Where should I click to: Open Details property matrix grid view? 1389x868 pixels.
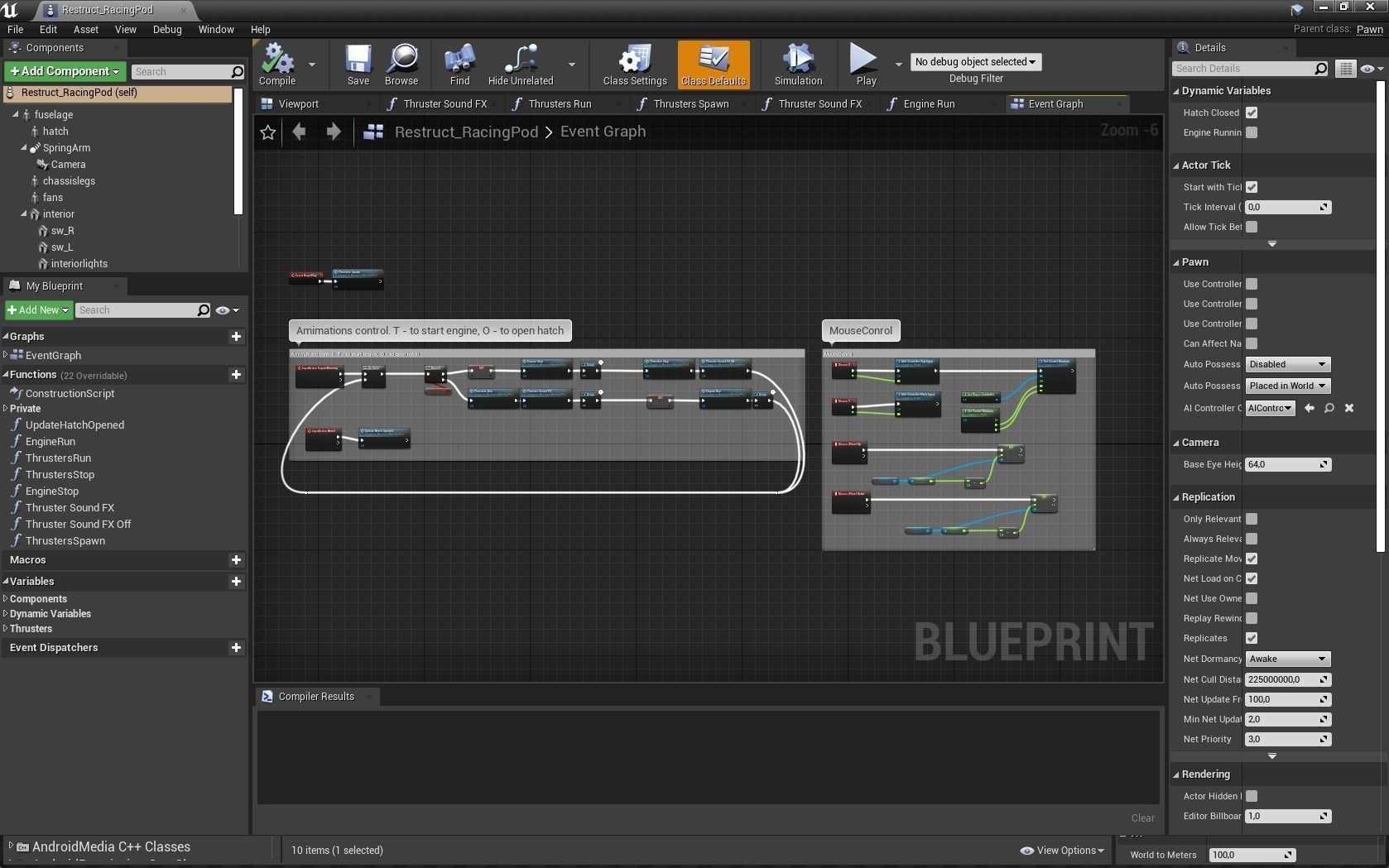pyautogui.click(x=1346, y=69)
